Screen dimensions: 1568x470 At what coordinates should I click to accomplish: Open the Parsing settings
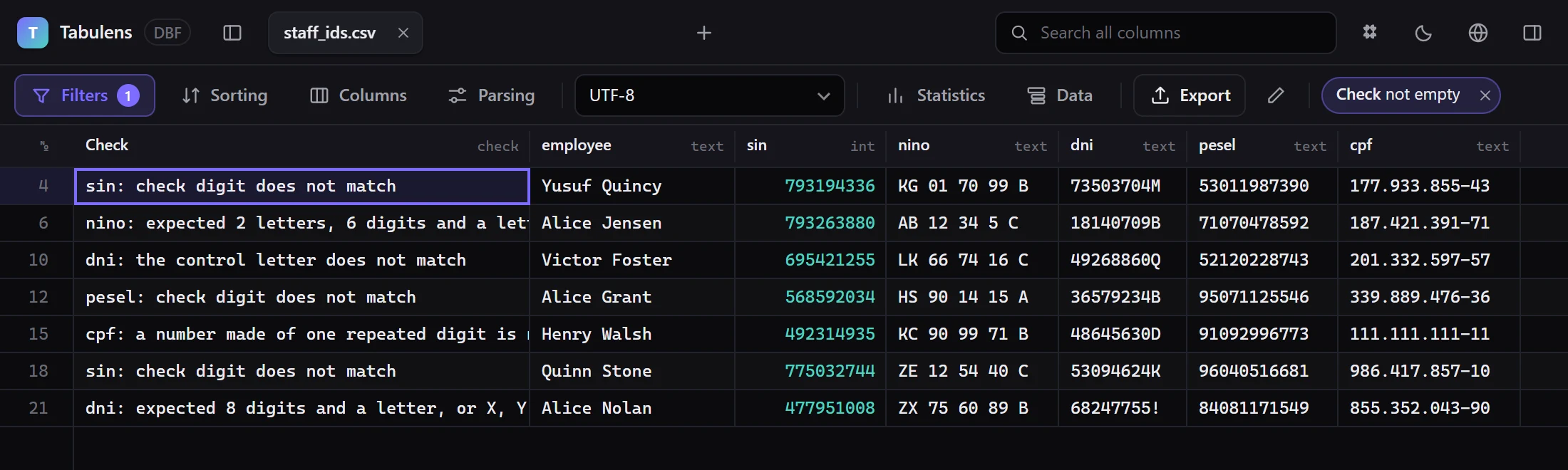click(491, 95)
